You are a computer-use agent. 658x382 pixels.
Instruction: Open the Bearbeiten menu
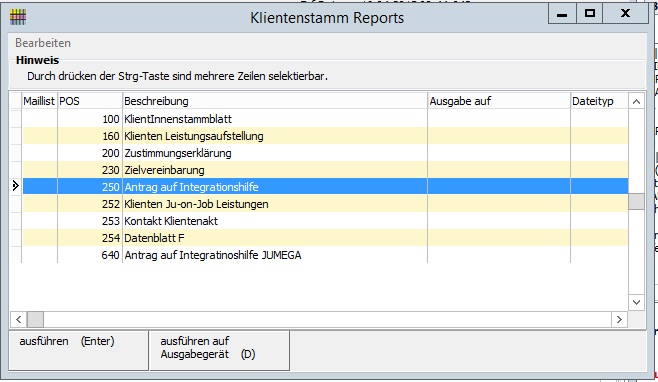(43, 43)
